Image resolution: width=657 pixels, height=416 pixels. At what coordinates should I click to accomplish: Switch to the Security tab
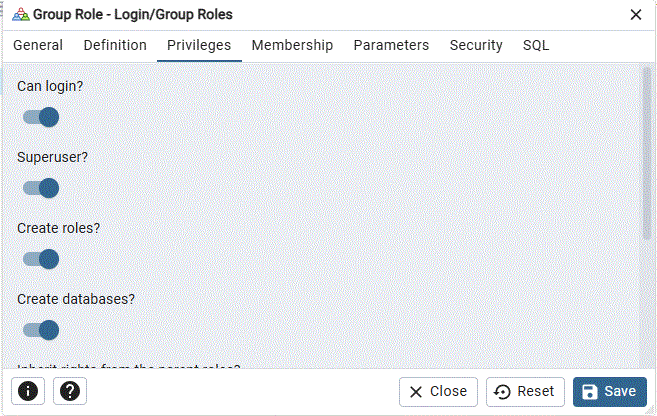476,45
